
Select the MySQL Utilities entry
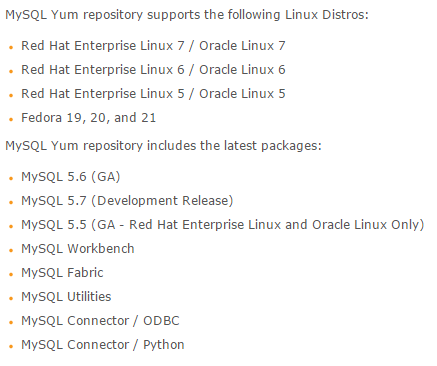tap(66, 297)
